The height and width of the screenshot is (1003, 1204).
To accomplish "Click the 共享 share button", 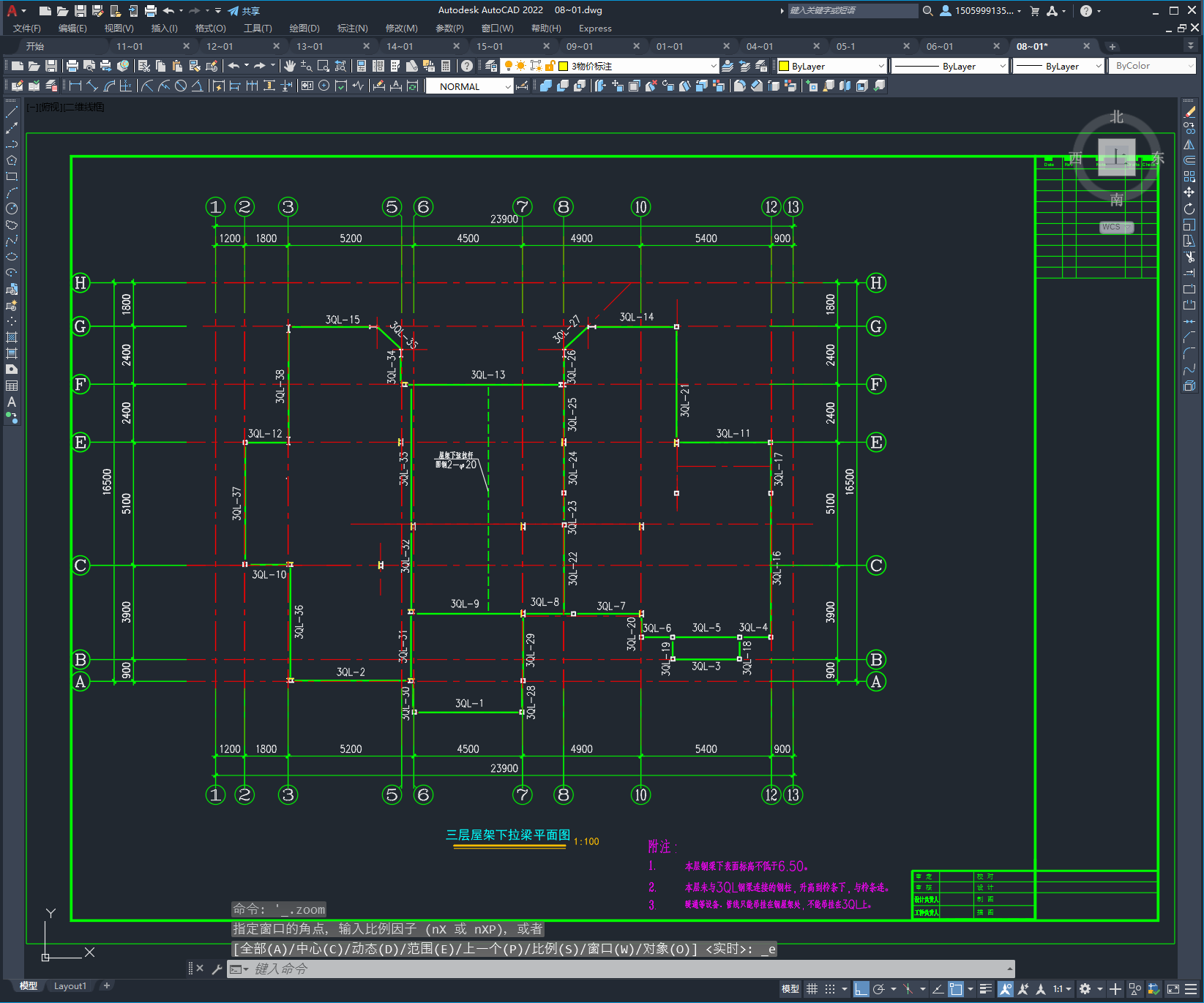I will (244, 11).
